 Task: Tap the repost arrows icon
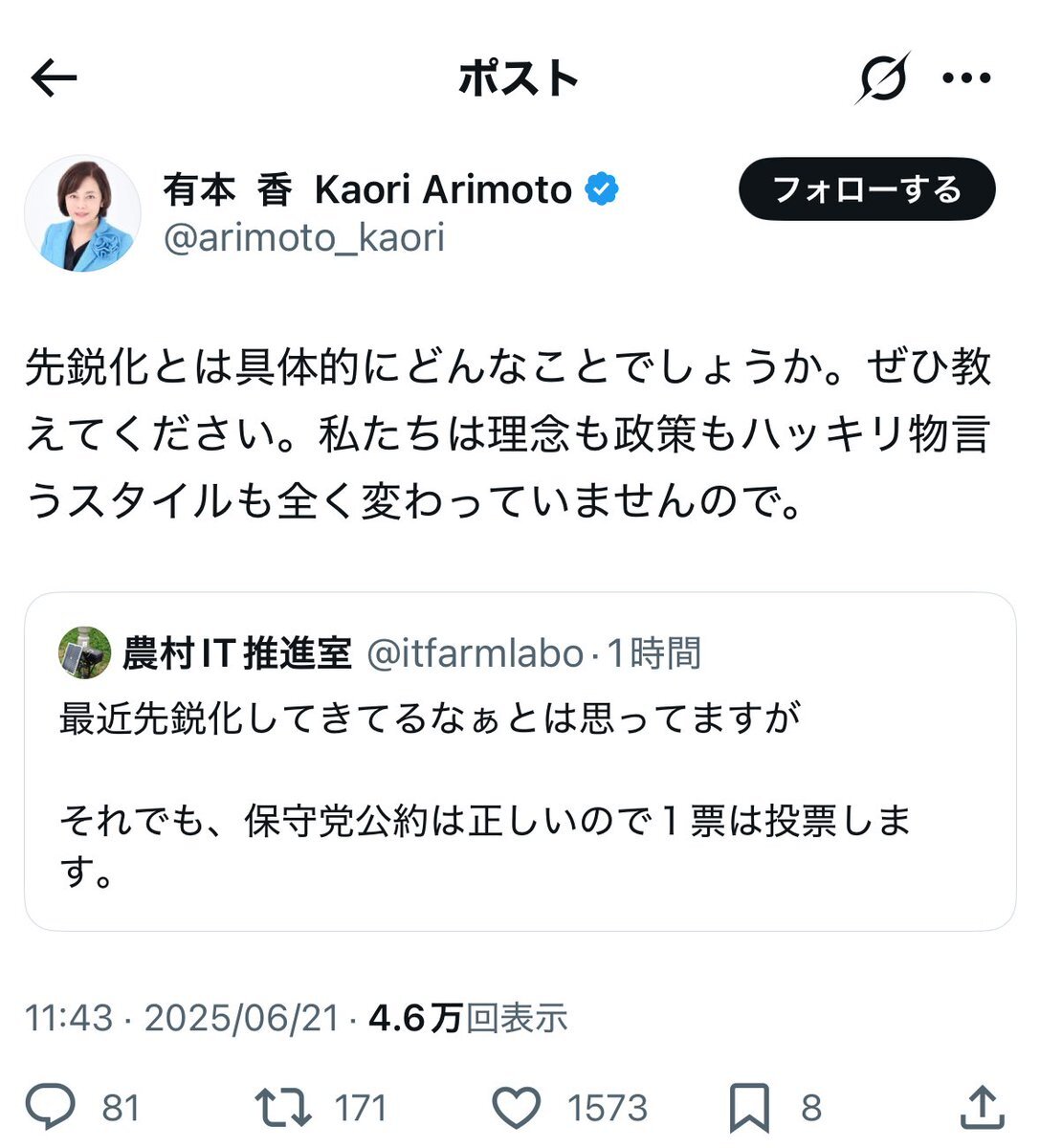pos(283,1108)
